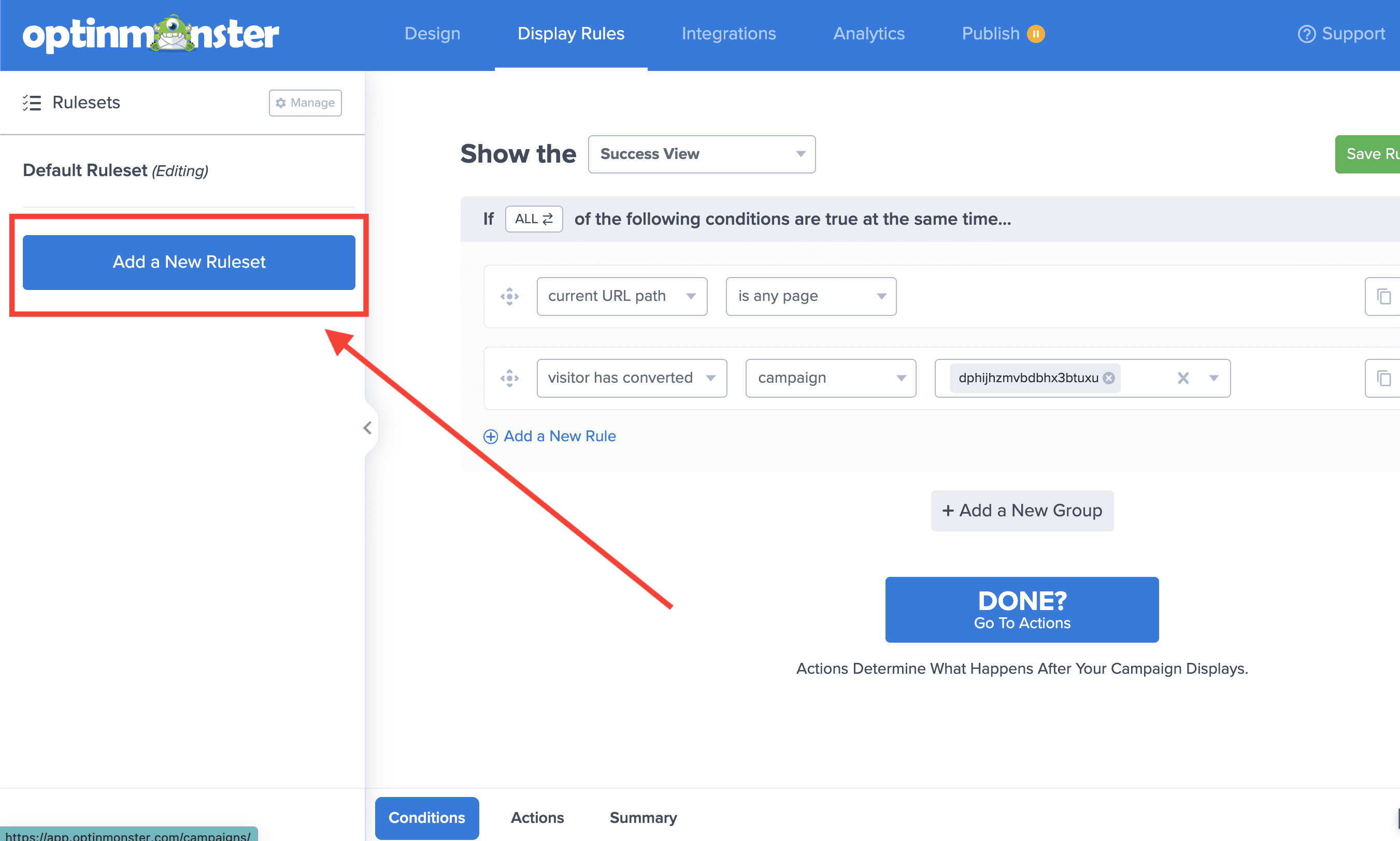Image resolution: width=1400 pixels, height=841 pixels.
Task: Click Add a New Ruleset button
Action: click(189, 263)
